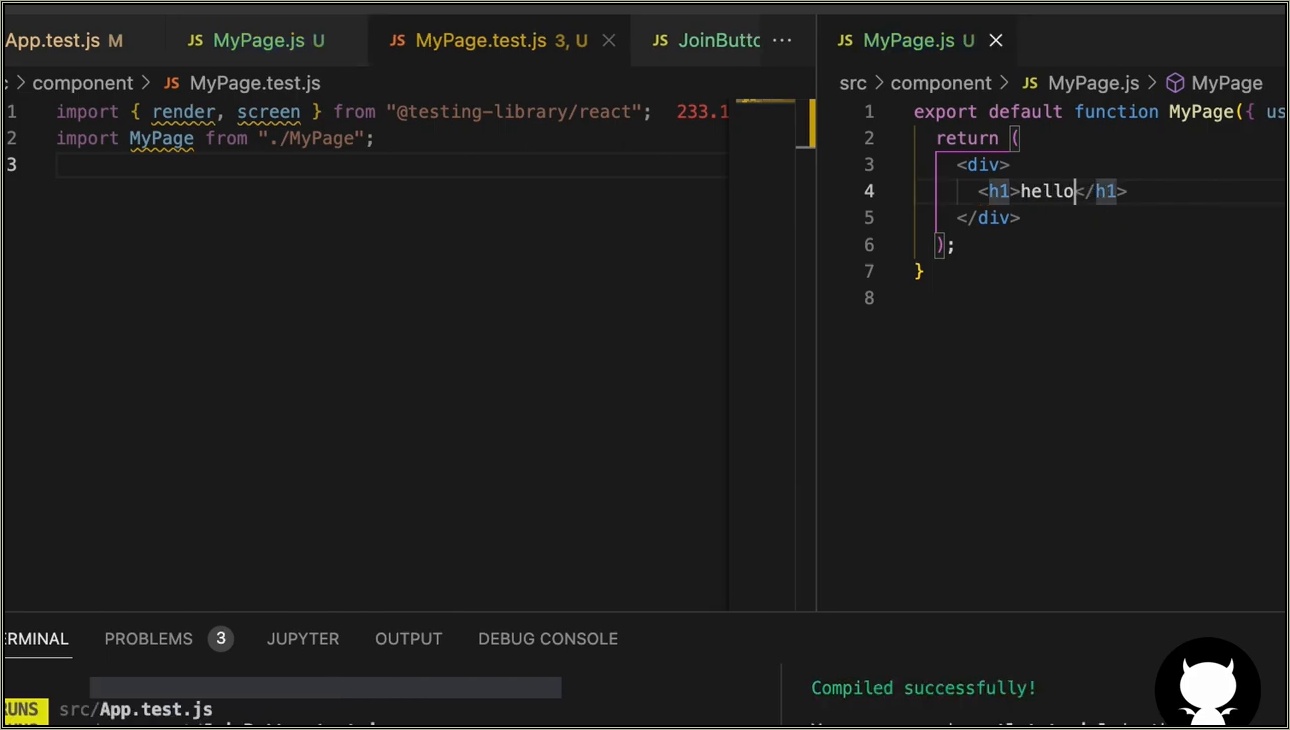Open the PROBLEMS panel tab

coord(148,639)
